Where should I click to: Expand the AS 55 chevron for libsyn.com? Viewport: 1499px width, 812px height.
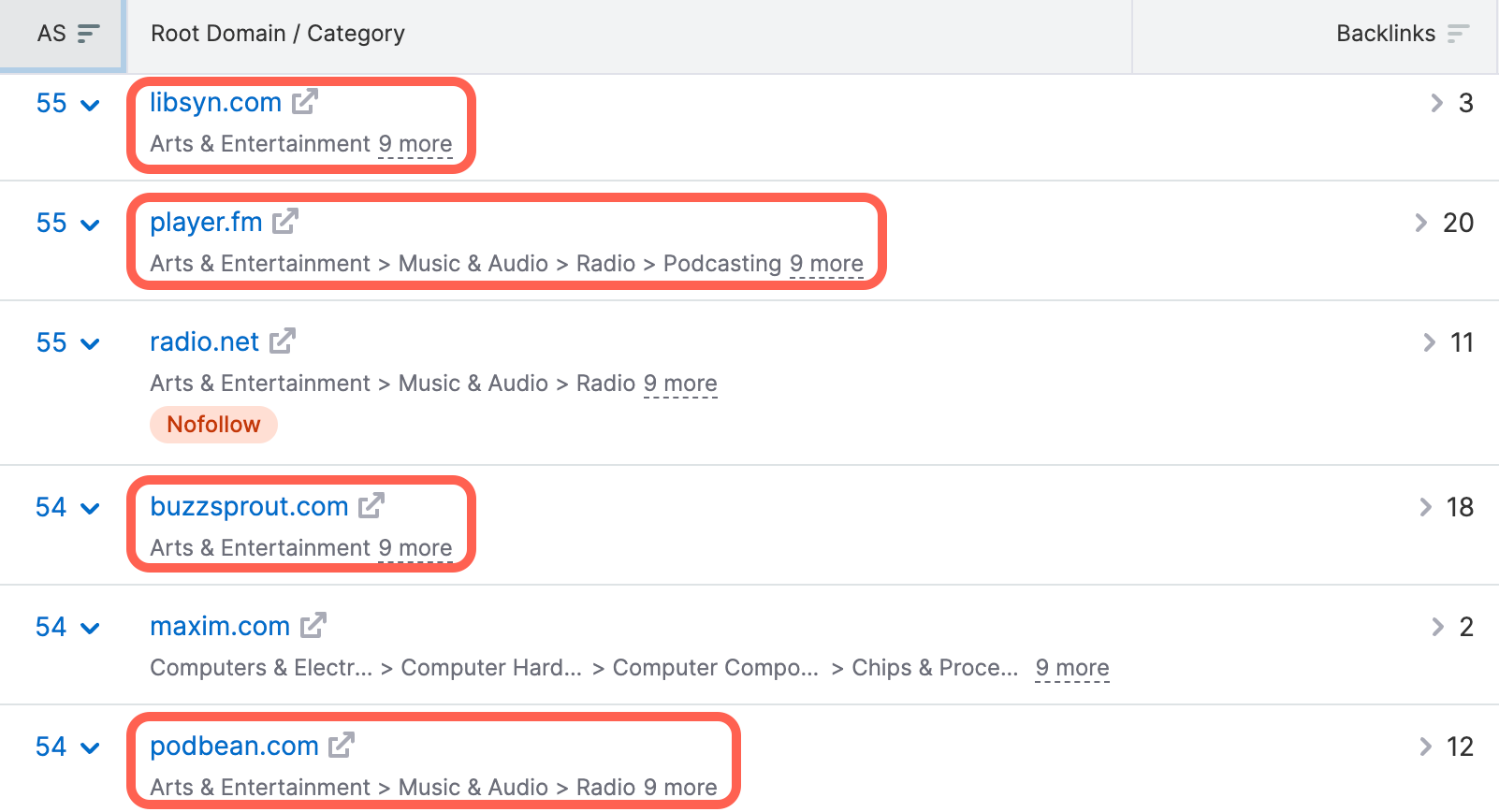click(91, 105)
